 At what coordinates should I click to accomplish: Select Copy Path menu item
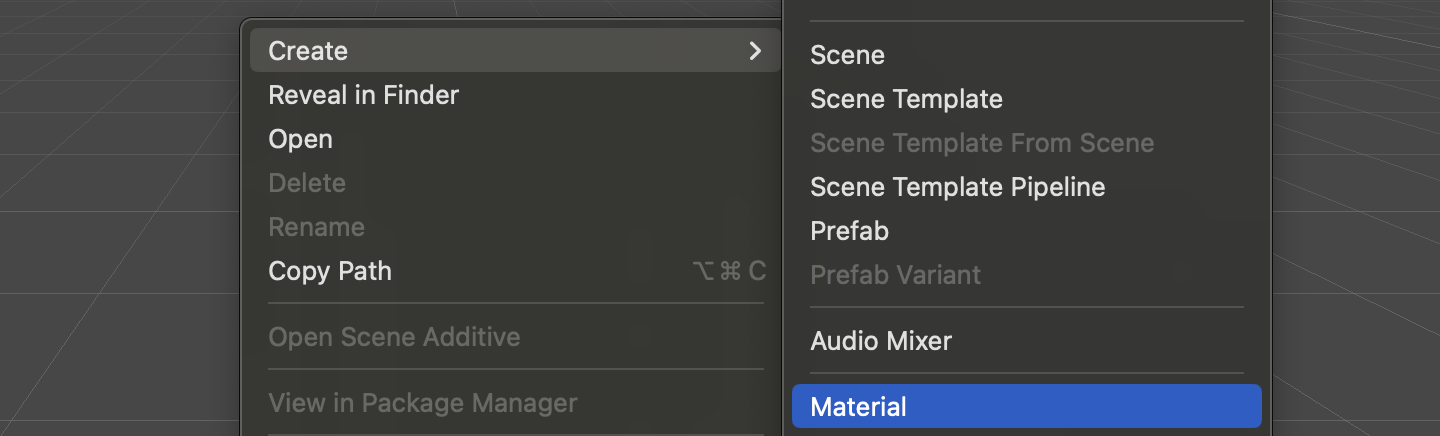click(330, 271)
